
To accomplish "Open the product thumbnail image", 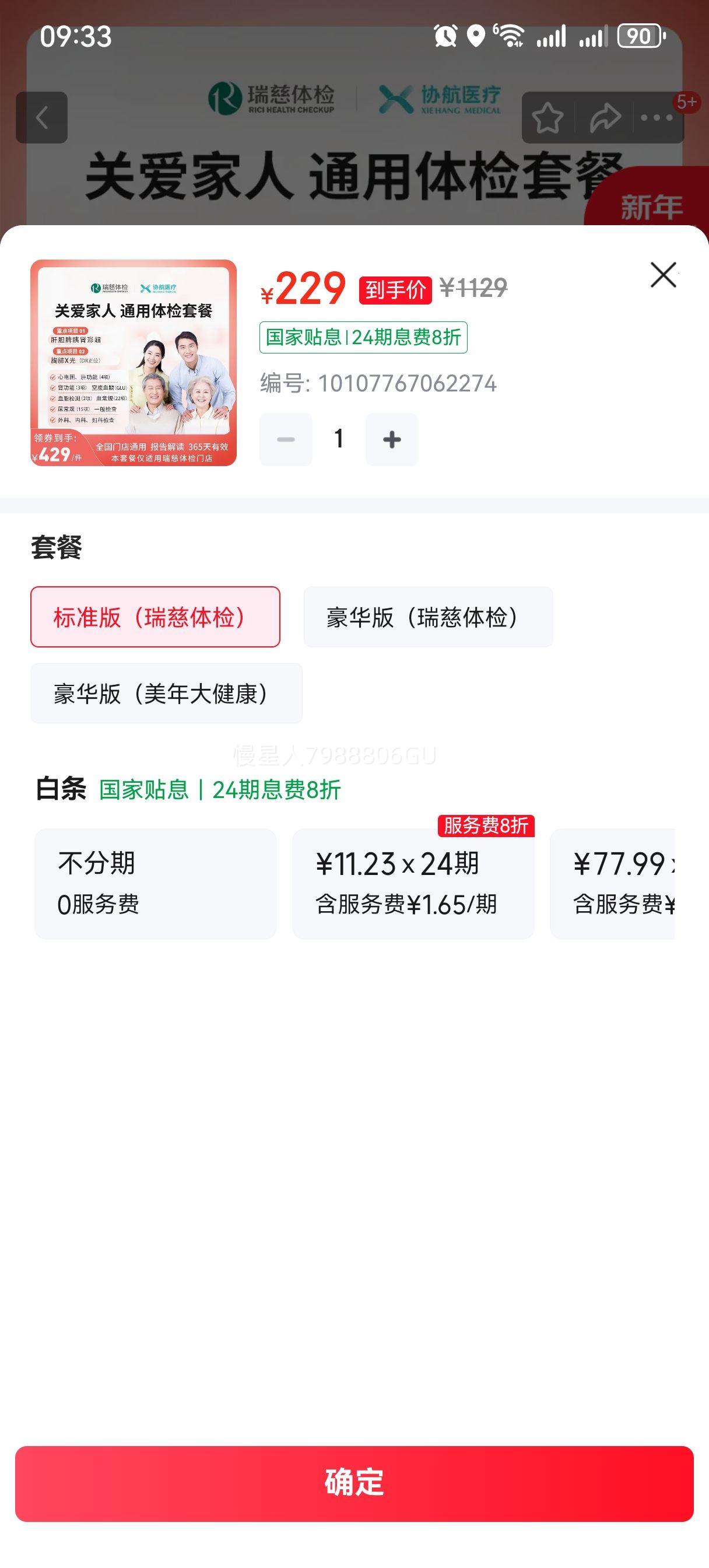I will 134,363.
